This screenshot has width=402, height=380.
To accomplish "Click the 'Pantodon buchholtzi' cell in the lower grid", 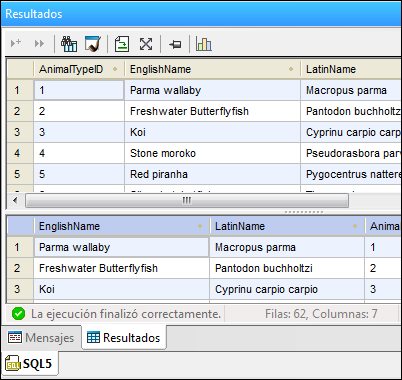I will click(x=287, y=268).
